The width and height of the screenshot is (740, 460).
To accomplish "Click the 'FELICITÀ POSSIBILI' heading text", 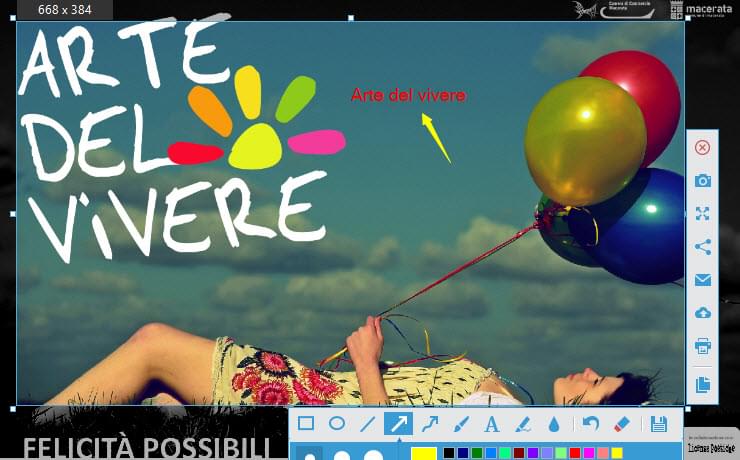I will [147, 447].
